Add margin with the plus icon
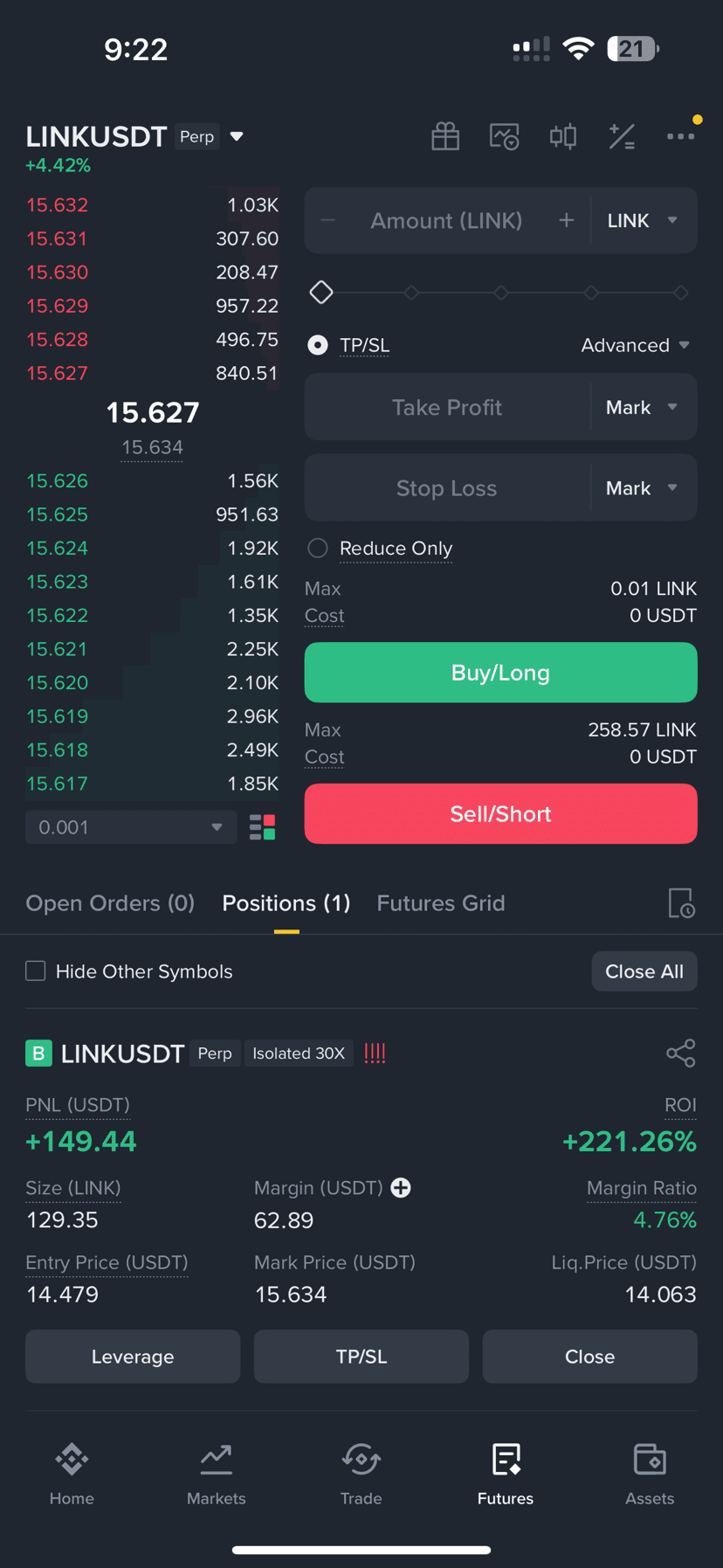The image size is (723, 1568). point(401,1188)
